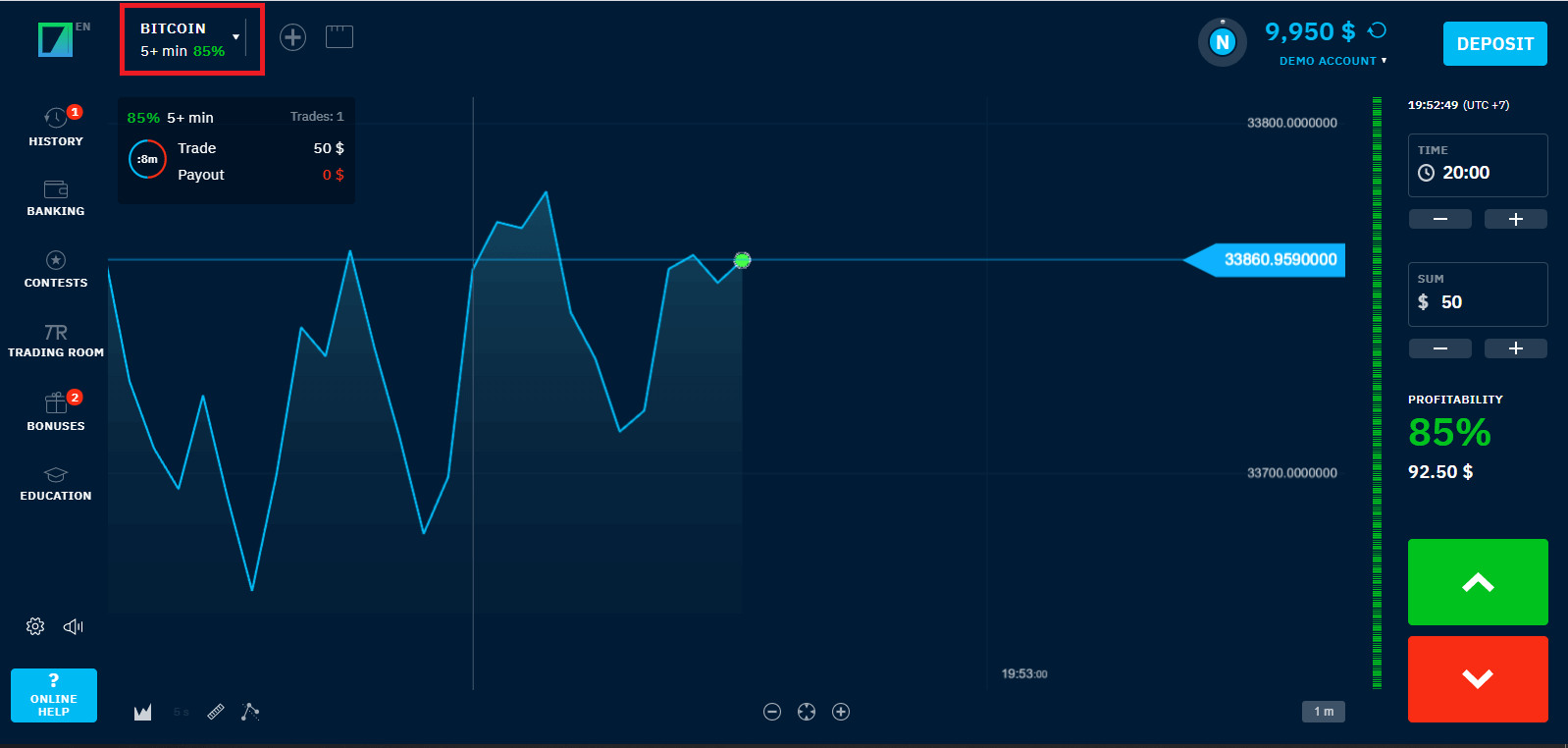The height and width of the screenshot is (748, 1568).
Task: Open the BITCOIN asset dropdown
Action: click(x=191, y=37)
